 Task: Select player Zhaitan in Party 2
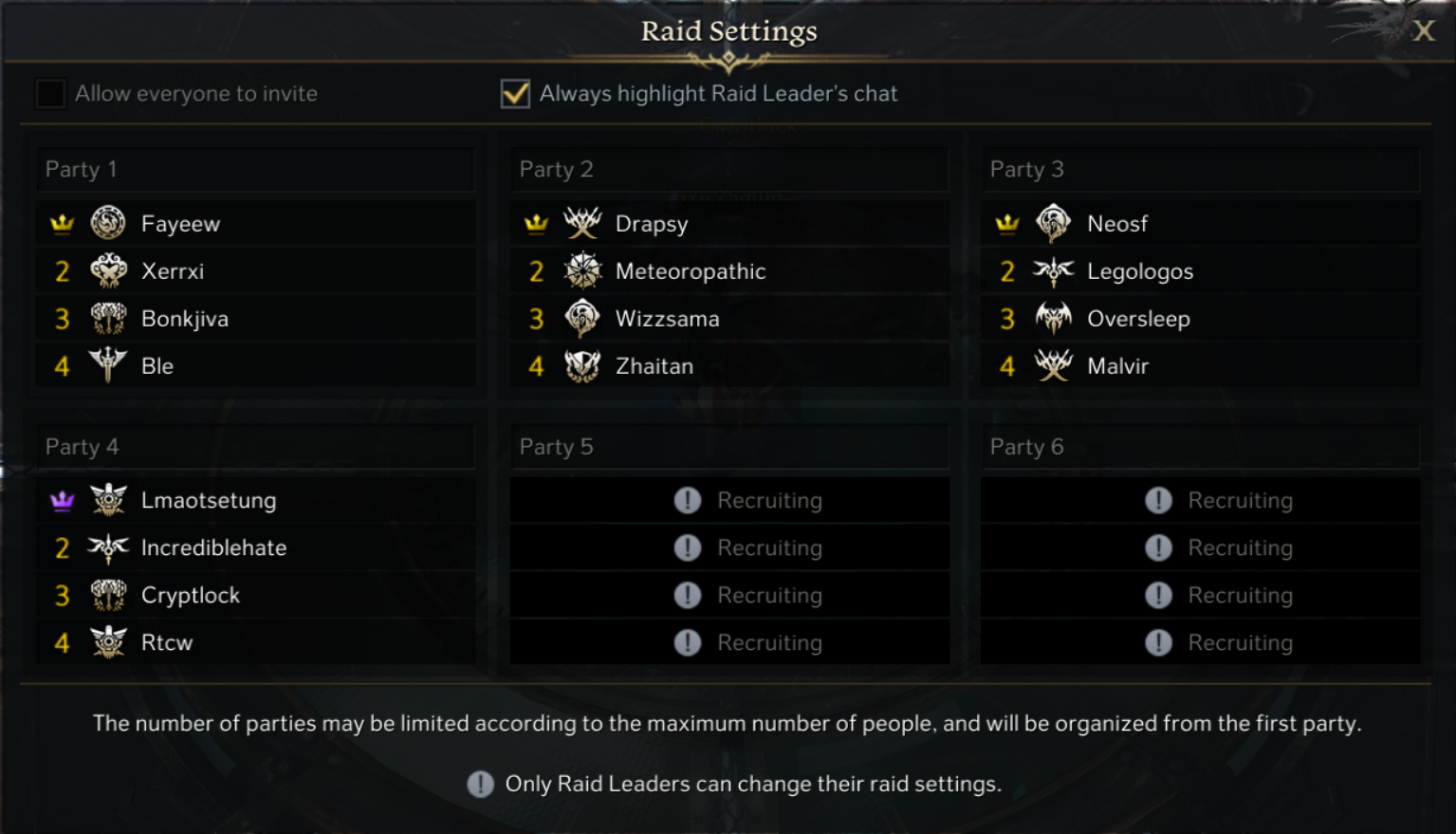pyautogui.click(x=654, y=366)
